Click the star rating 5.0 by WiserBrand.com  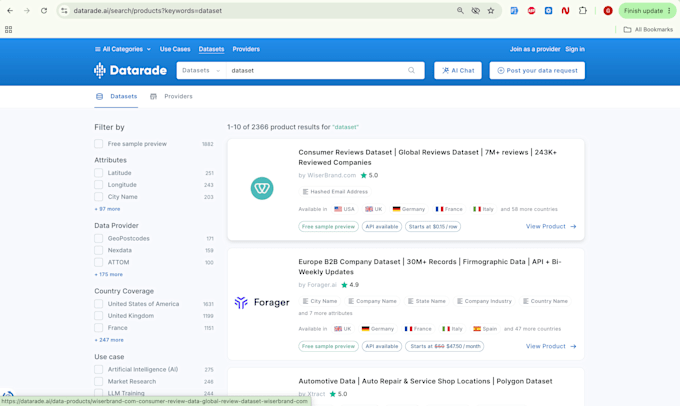[369, 175]
